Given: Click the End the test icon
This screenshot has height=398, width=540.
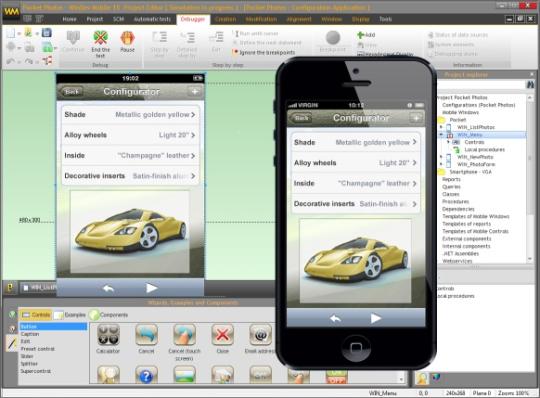Looking at the screenshot, I should (100, 38).
